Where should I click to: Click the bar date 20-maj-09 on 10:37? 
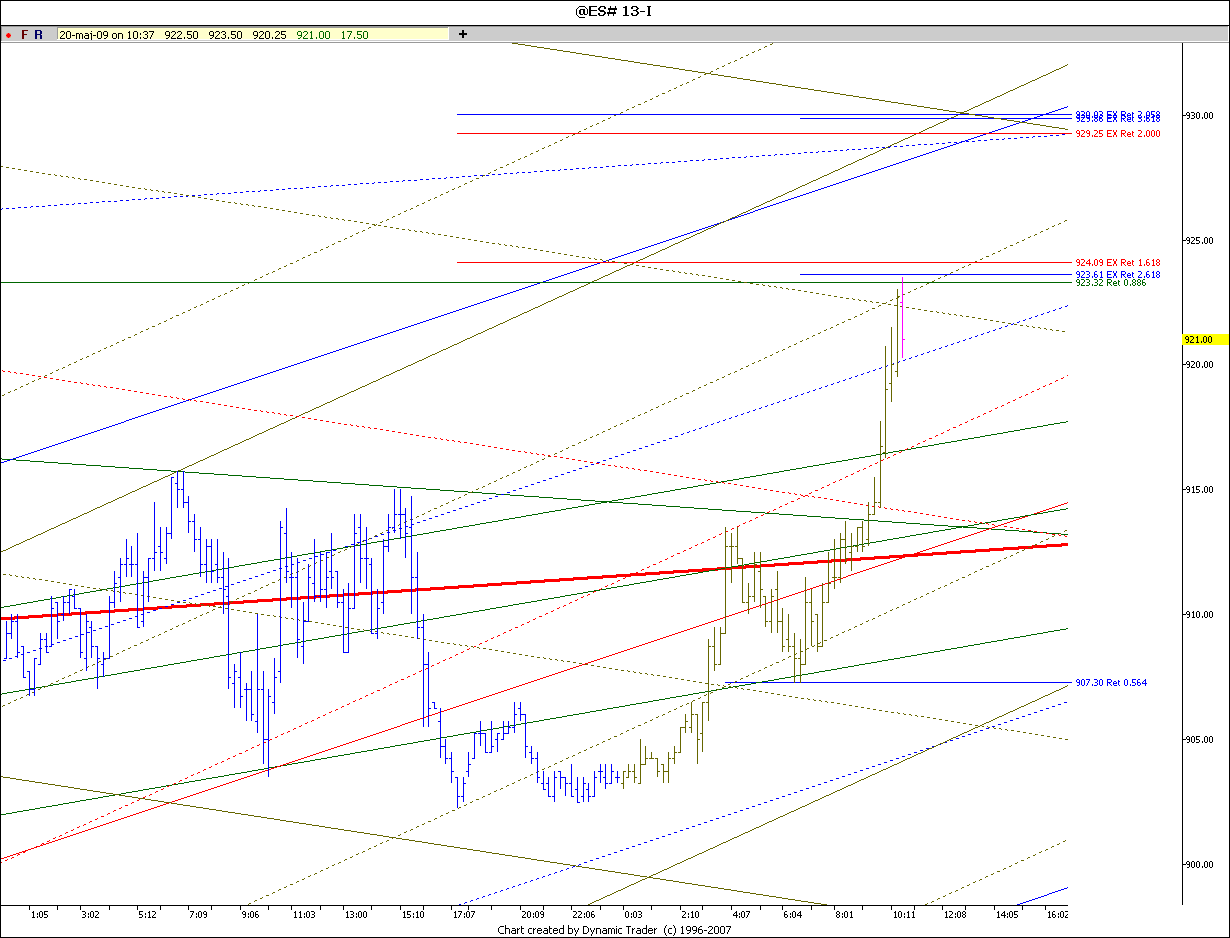point(107,34)
